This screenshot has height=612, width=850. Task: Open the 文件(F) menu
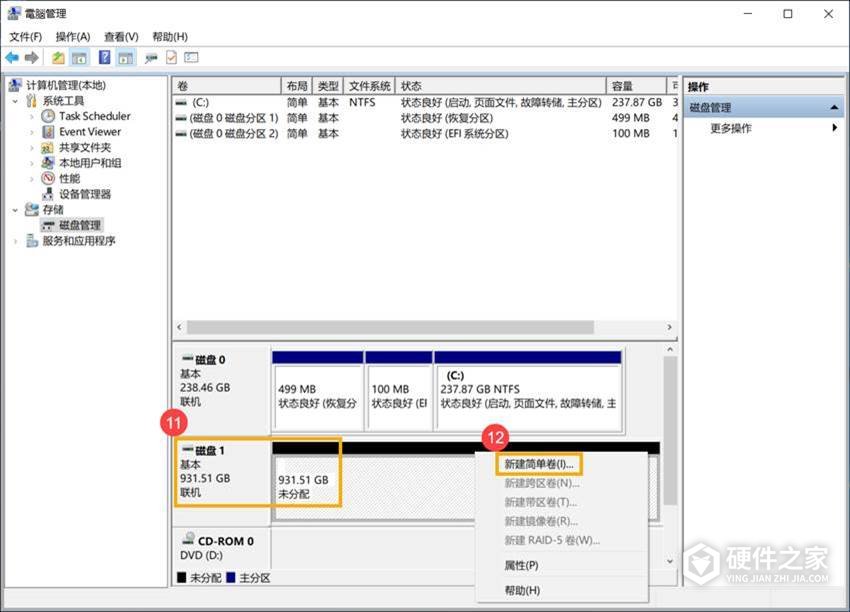click(x=25, y=36)
